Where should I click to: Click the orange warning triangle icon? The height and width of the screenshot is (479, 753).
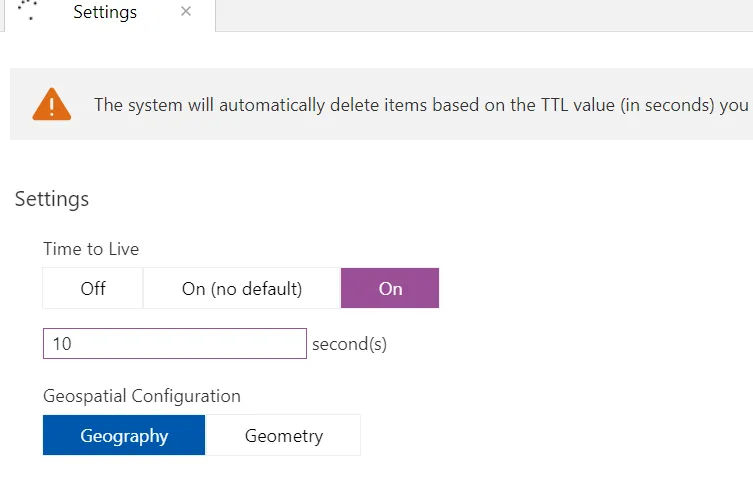point(51,104)
